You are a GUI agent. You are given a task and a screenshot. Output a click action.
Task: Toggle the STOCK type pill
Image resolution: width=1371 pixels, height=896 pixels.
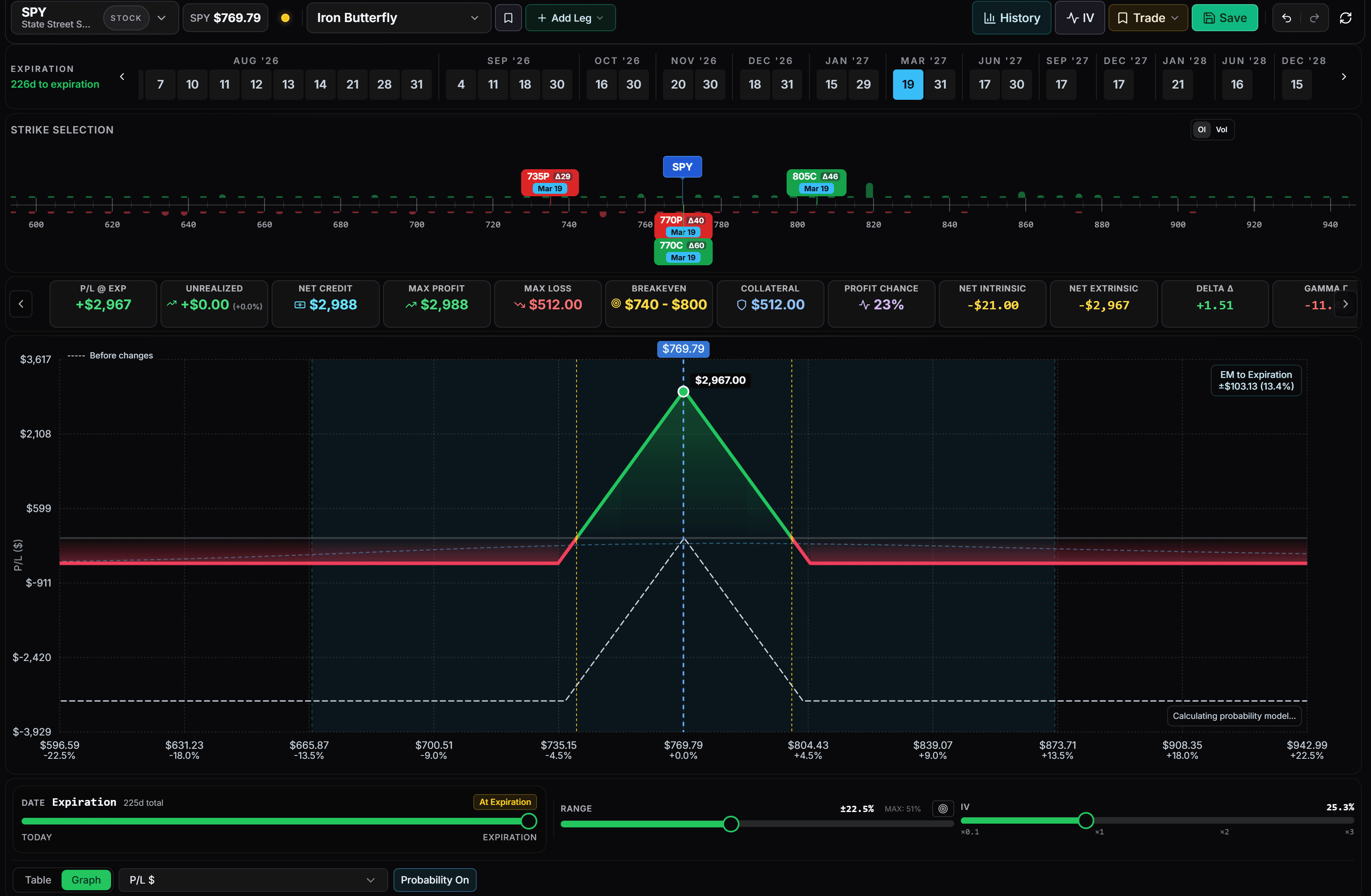[126, 18]
